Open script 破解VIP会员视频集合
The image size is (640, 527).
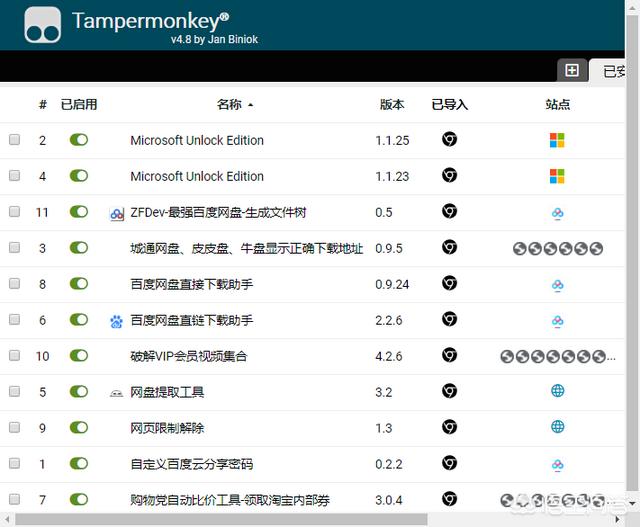(189, 356)
